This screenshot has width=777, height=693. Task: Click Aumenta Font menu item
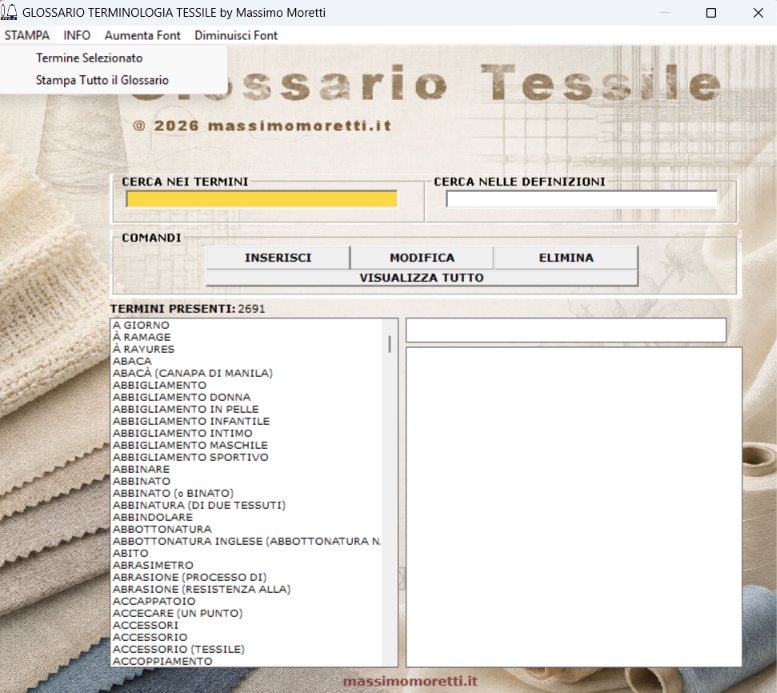pyautogui.click(x=142, y=35)
